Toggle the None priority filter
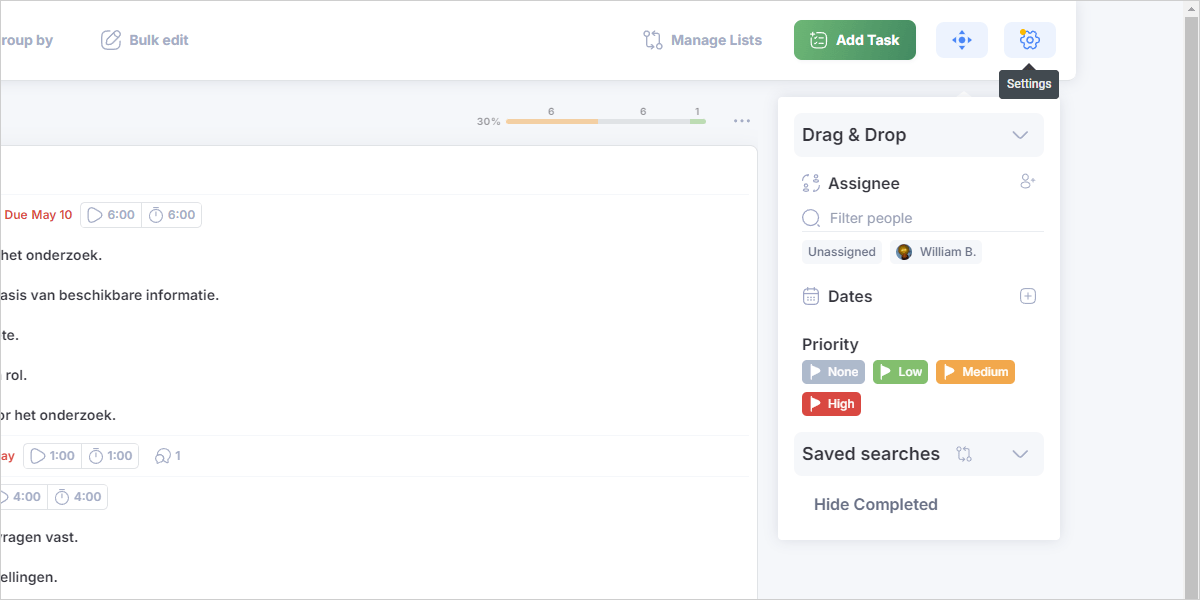 pos(833,372)
